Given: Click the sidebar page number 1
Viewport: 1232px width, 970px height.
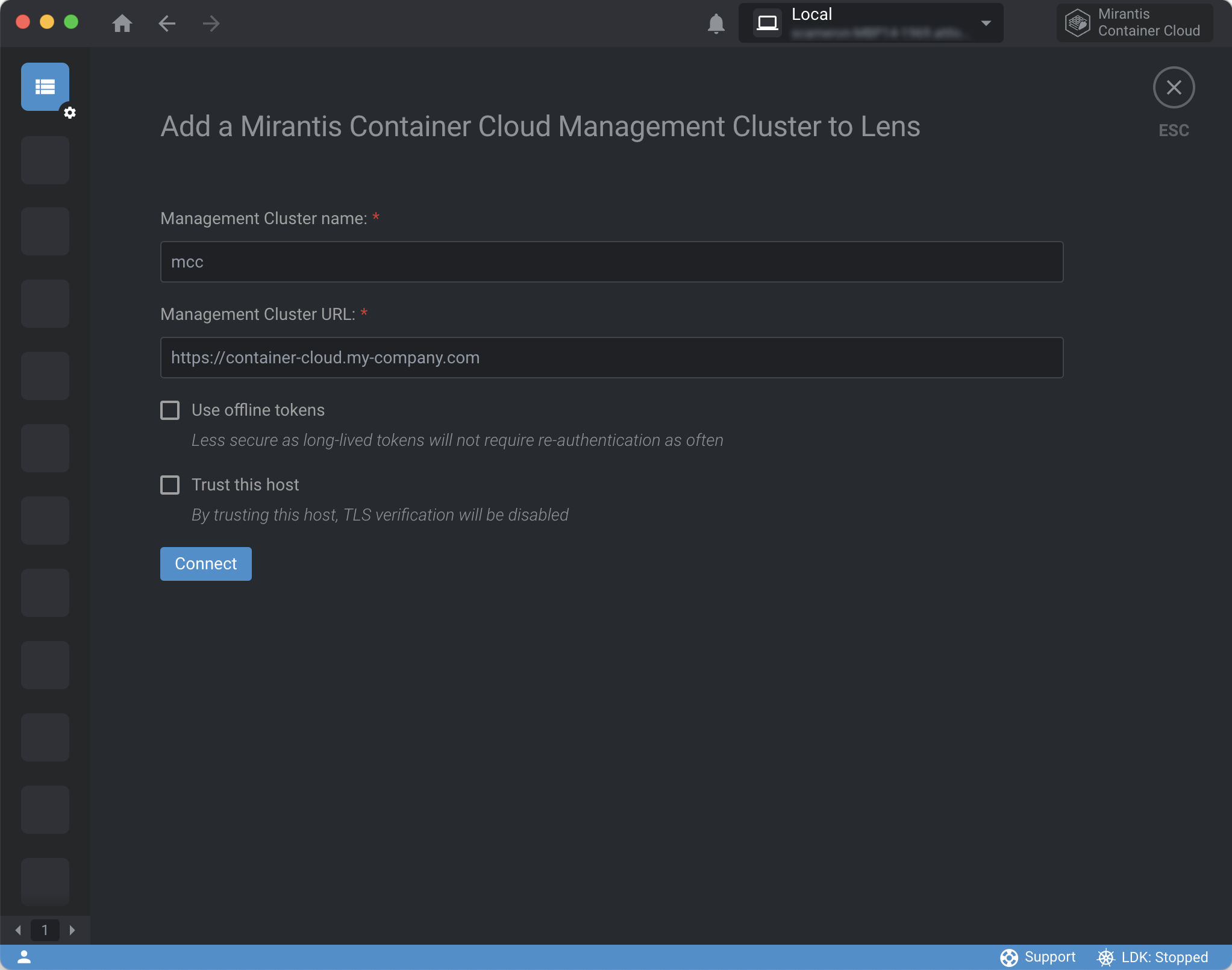Looking at the screenshot, I should click(45, 930).
